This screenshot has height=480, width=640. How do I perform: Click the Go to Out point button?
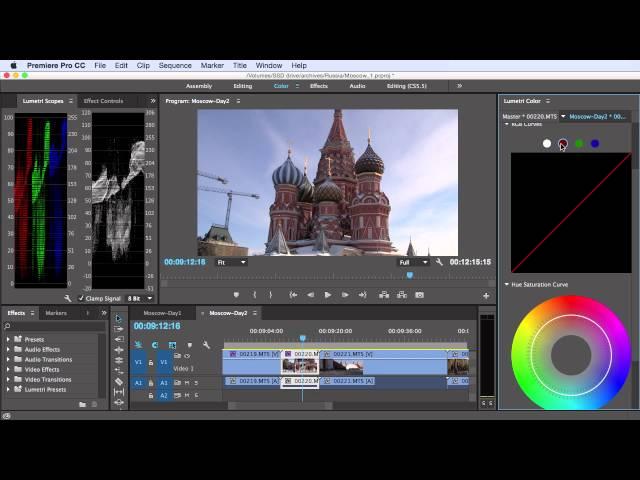coord(362,295)
